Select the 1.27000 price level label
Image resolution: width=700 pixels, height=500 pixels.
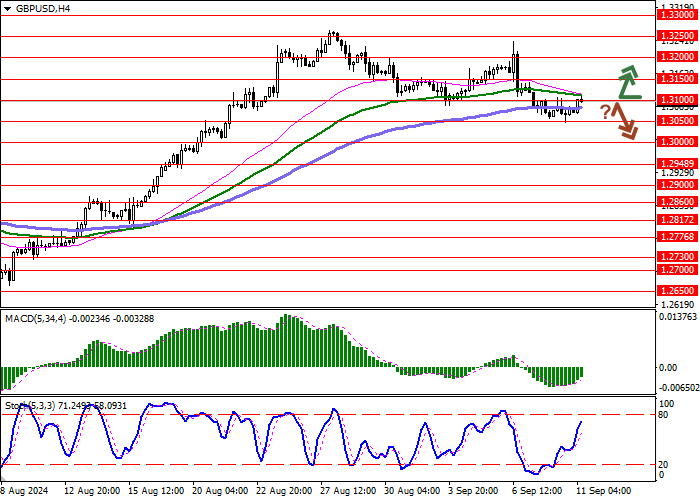point(678,270)
